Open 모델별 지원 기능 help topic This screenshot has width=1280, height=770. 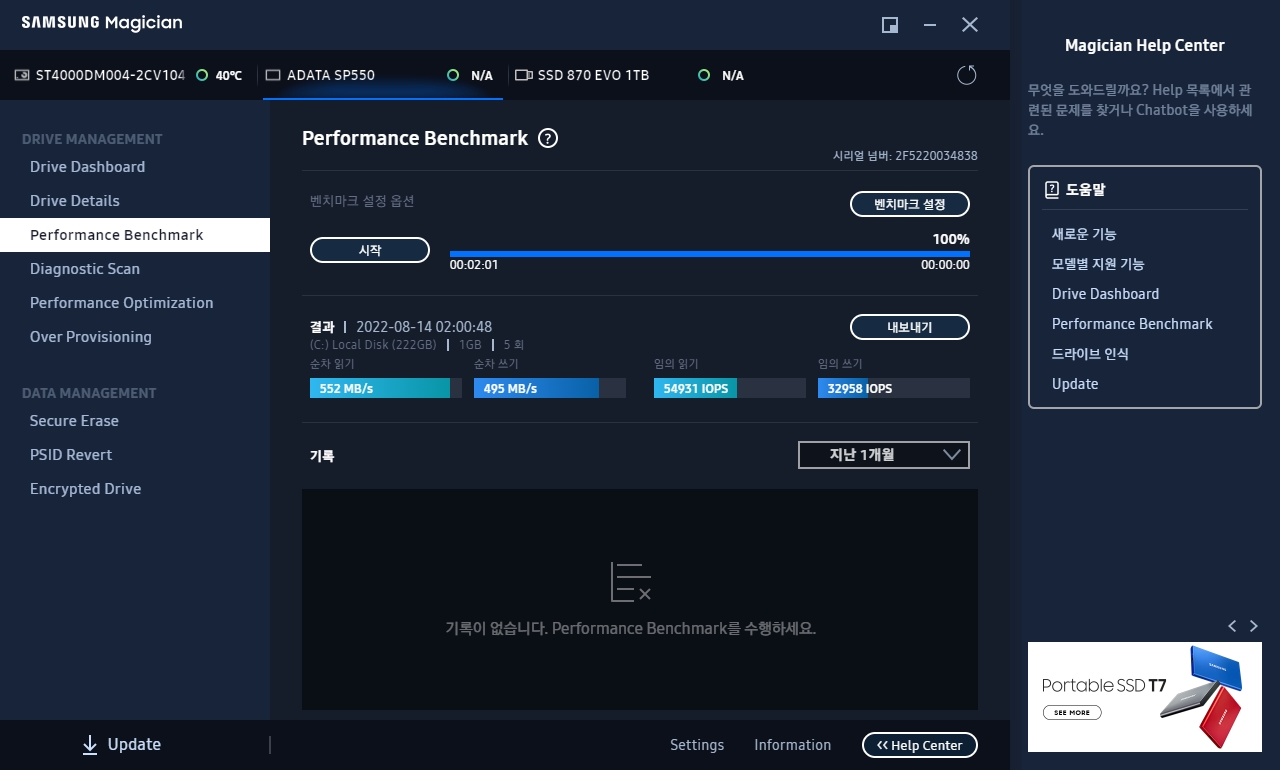coord(1098,264)
